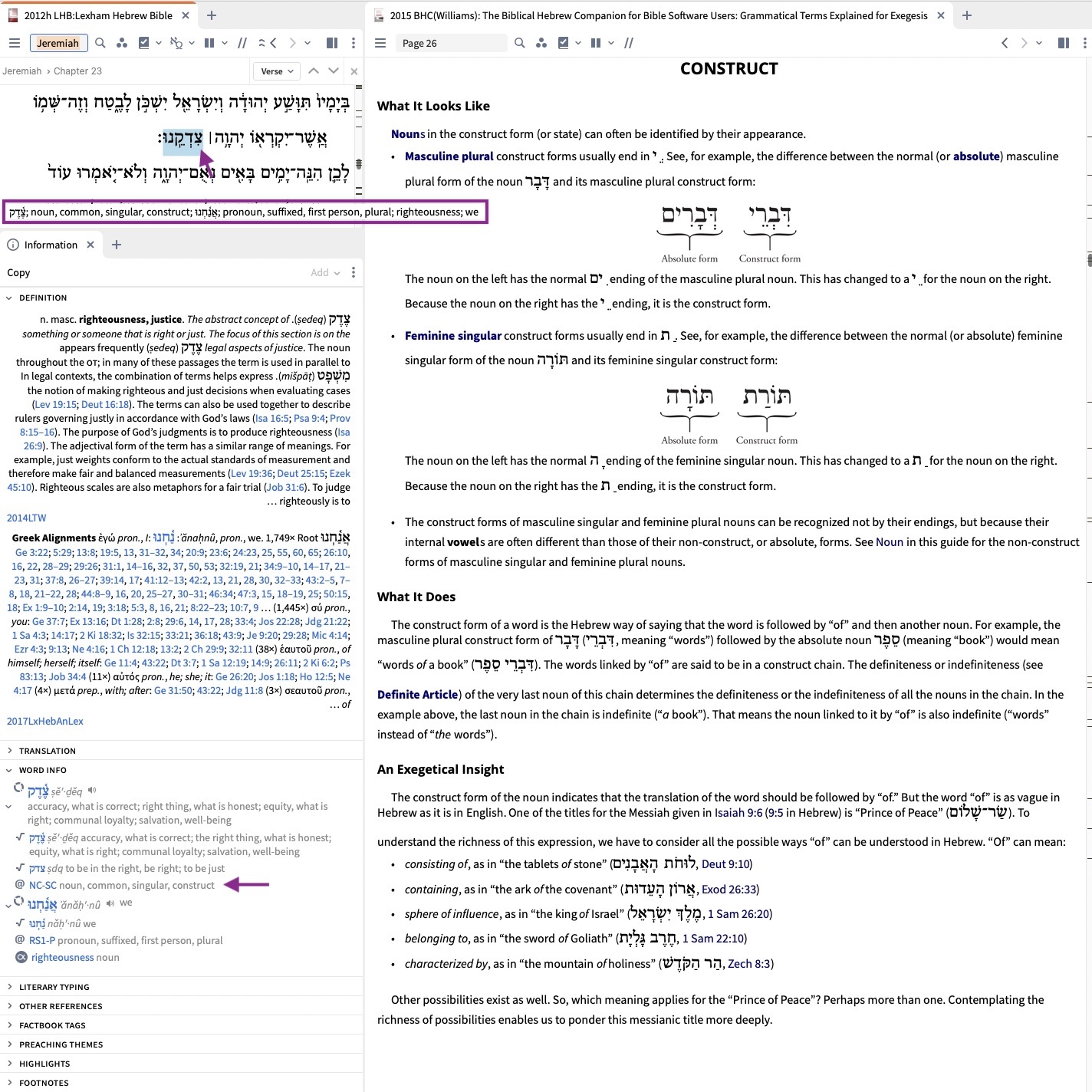Switch to Biblical Hebrew Companion tab
Viewport: 1092px width, 1092px height.
coord(659,15)
